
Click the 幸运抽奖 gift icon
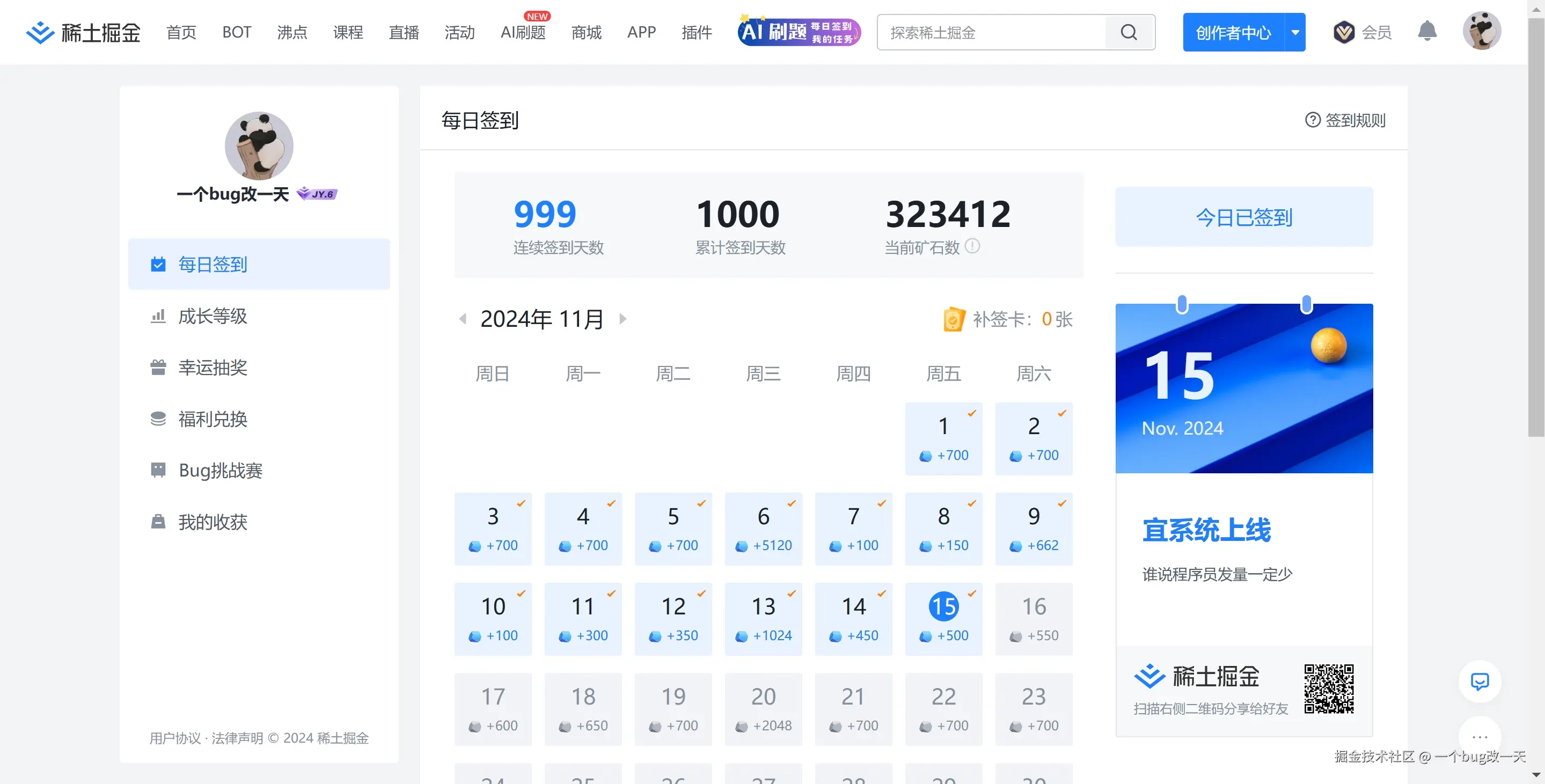158,367
